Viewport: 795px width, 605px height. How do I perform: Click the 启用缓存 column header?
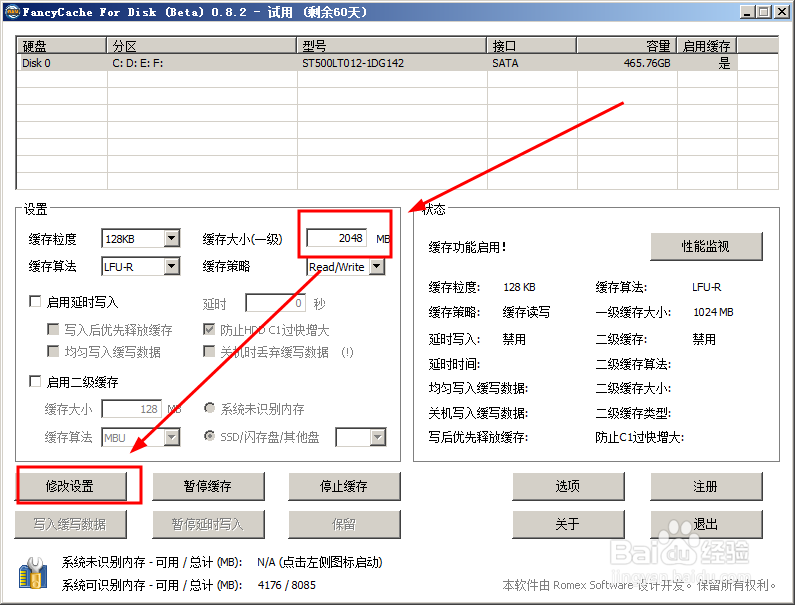[x=707, y=46]
